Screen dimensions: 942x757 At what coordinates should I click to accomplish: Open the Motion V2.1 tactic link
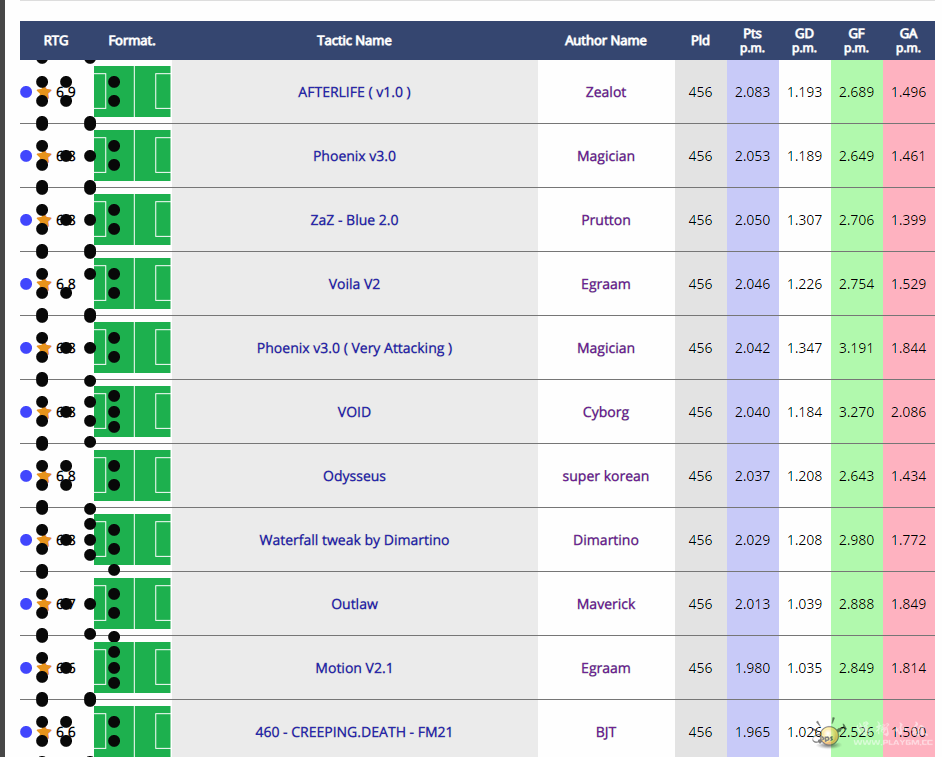354,668
